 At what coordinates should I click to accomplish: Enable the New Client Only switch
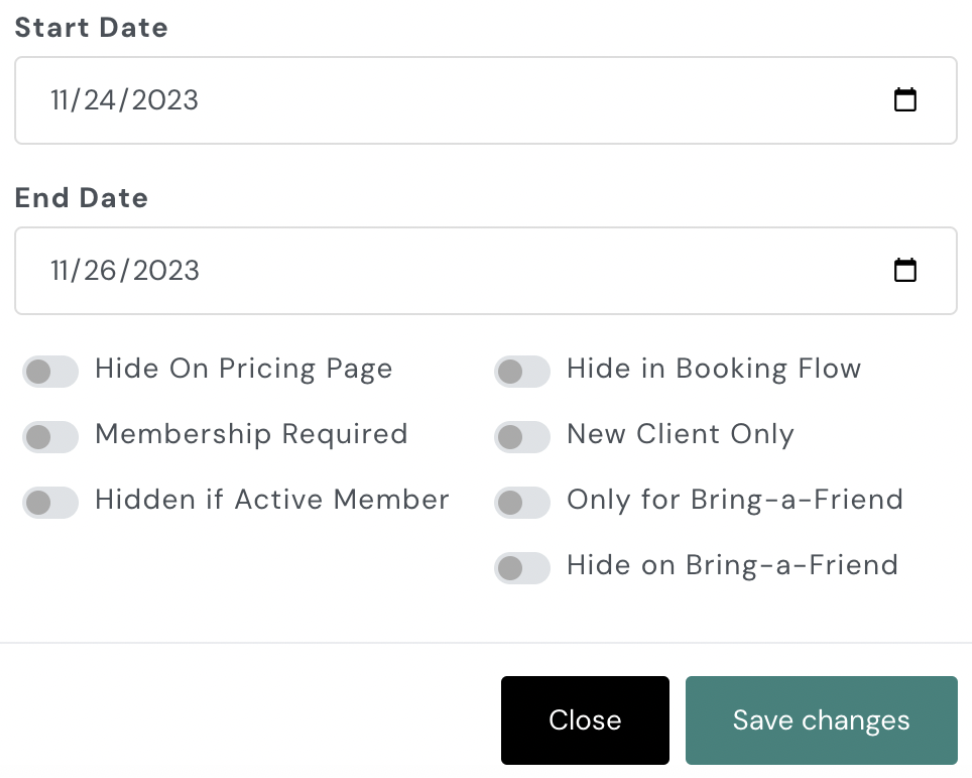(x=522, y=437)
